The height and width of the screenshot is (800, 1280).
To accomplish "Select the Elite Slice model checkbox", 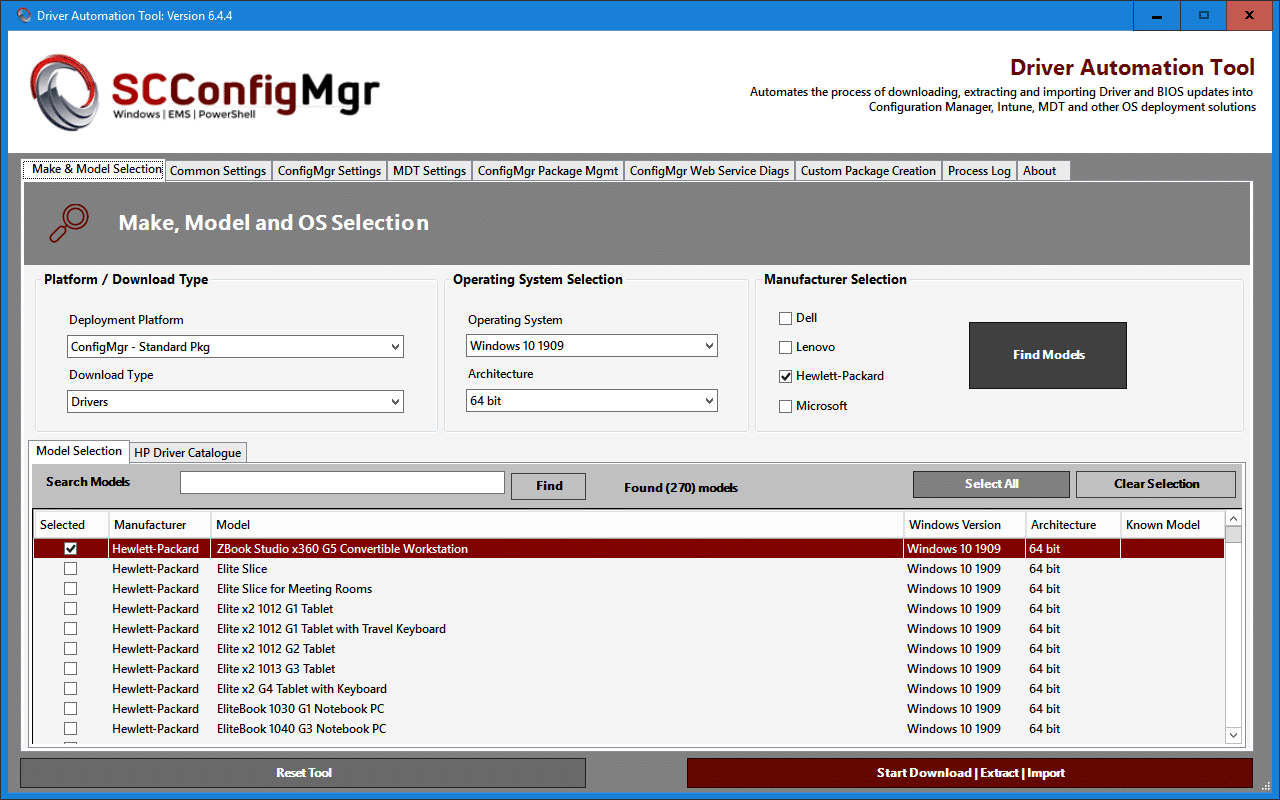I will click(70, 568).
